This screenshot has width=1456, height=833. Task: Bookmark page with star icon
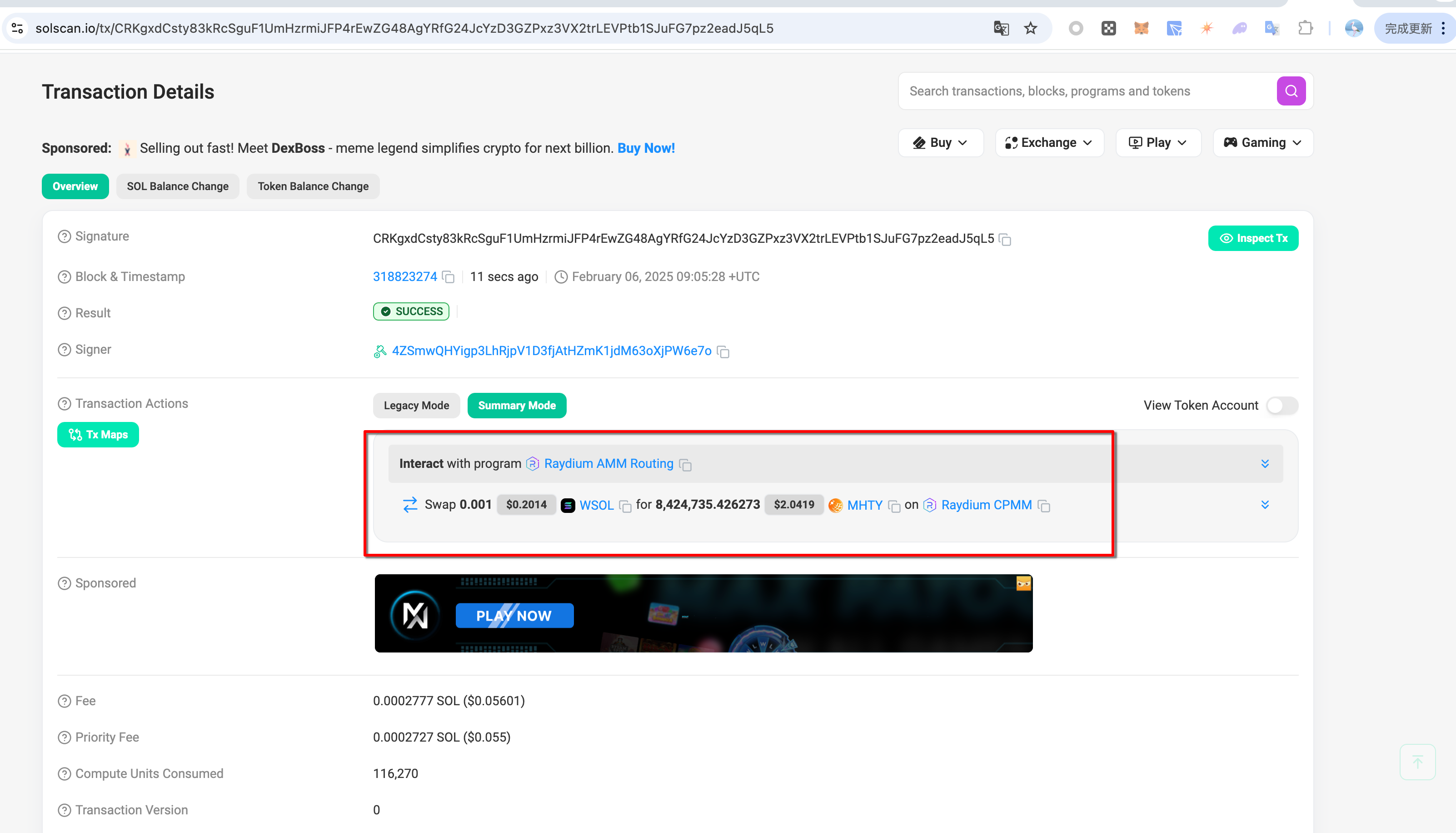click(x=1030, y=28)
